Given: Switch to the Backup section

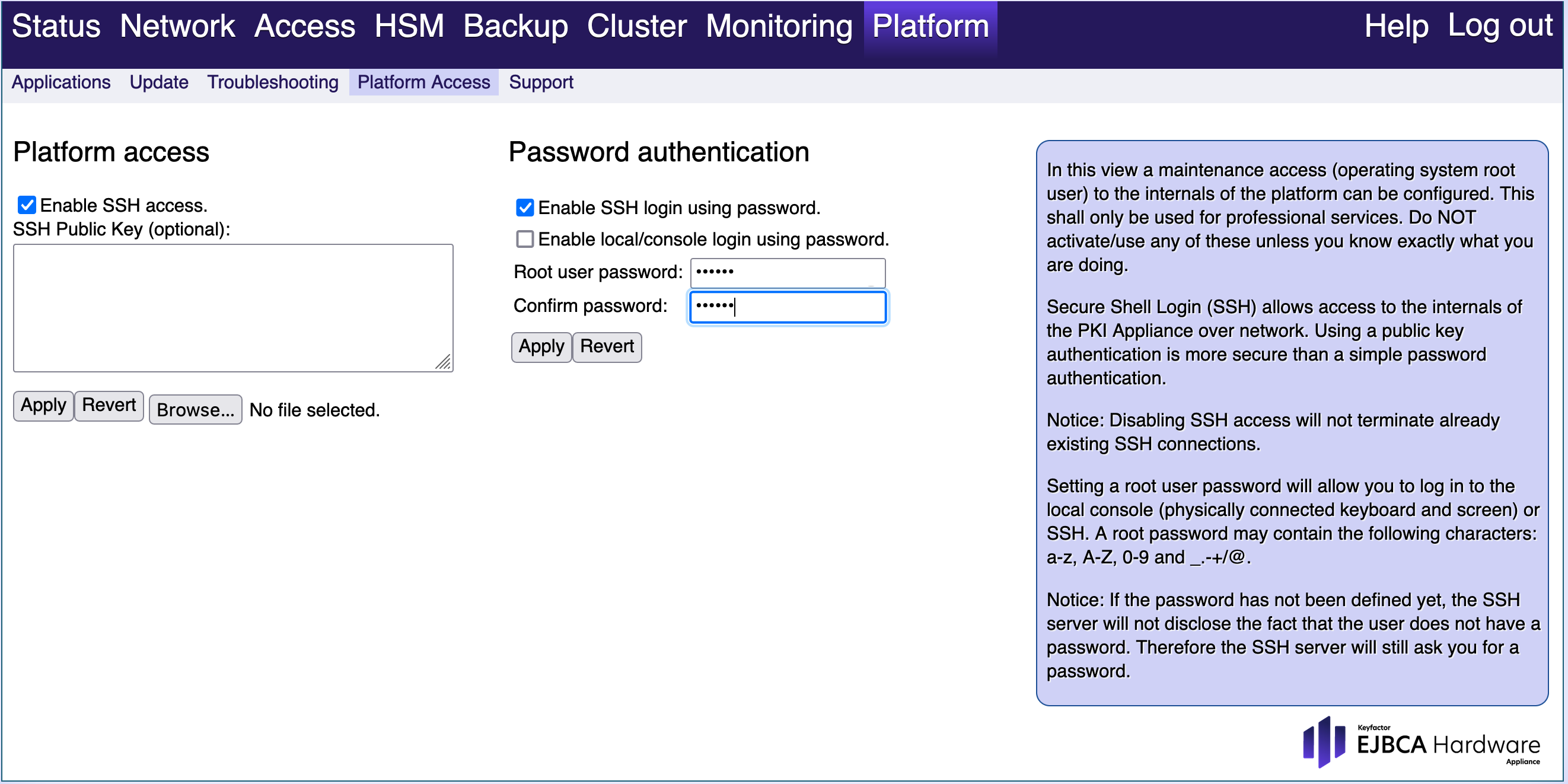Looking at the screenshot, I should [x=515, y=27].
